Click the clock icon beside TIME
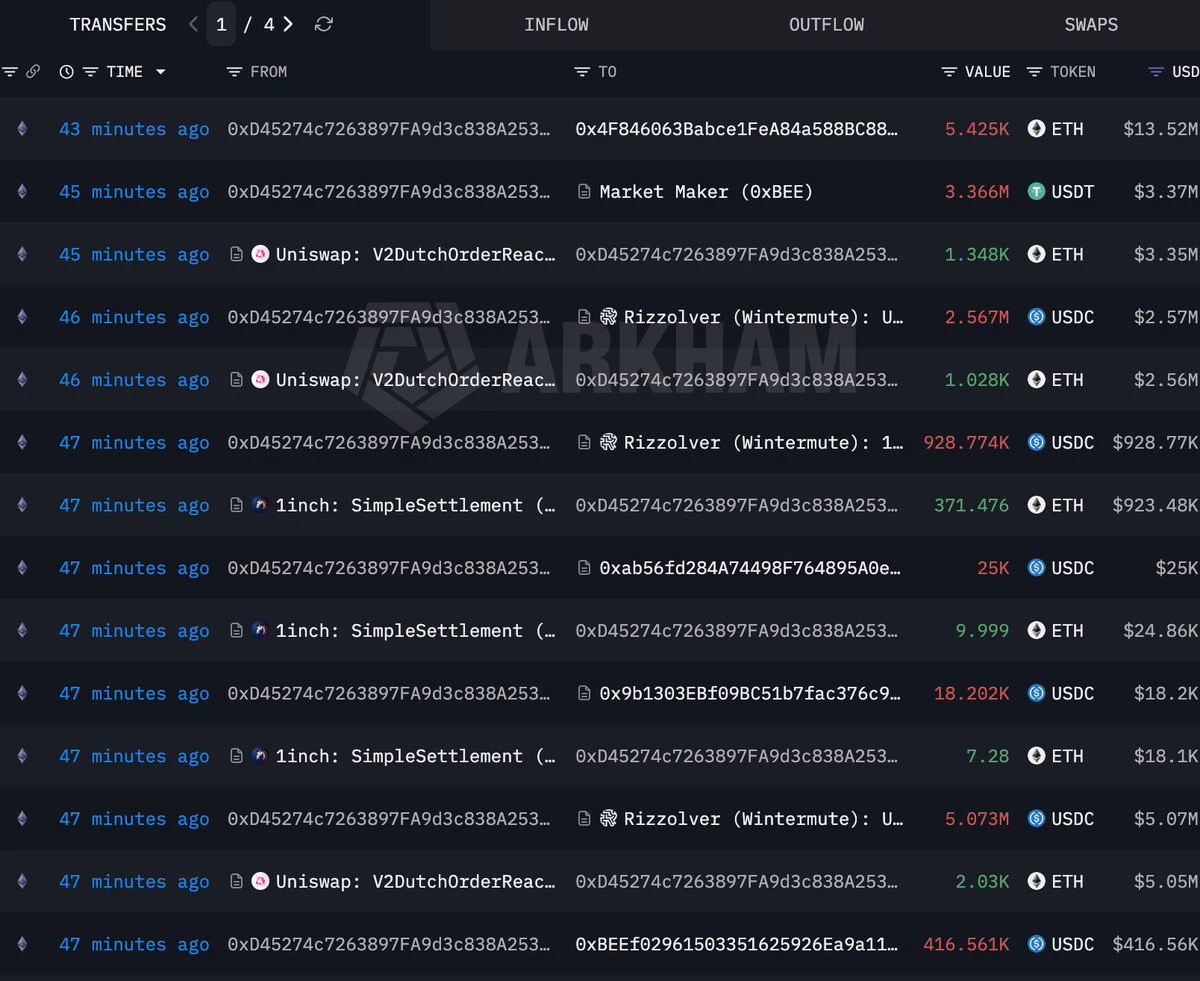Screen dimensions: 1200x981 (67, 72)
